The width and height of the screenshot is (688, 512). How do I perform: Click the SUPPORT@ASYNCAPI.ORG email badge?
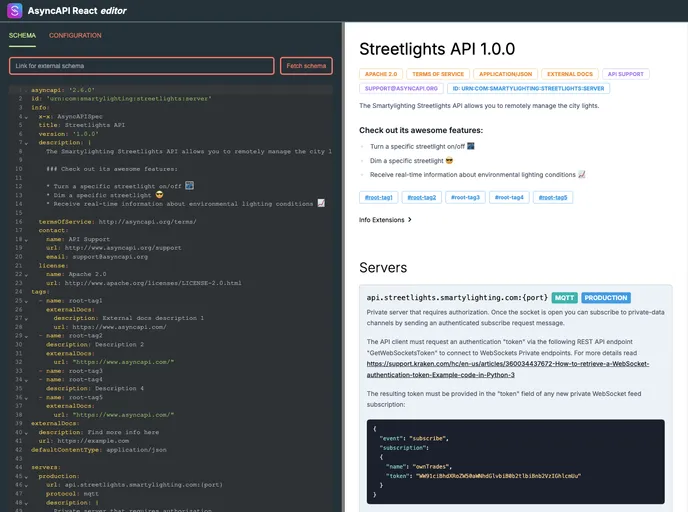pos(401,88)
